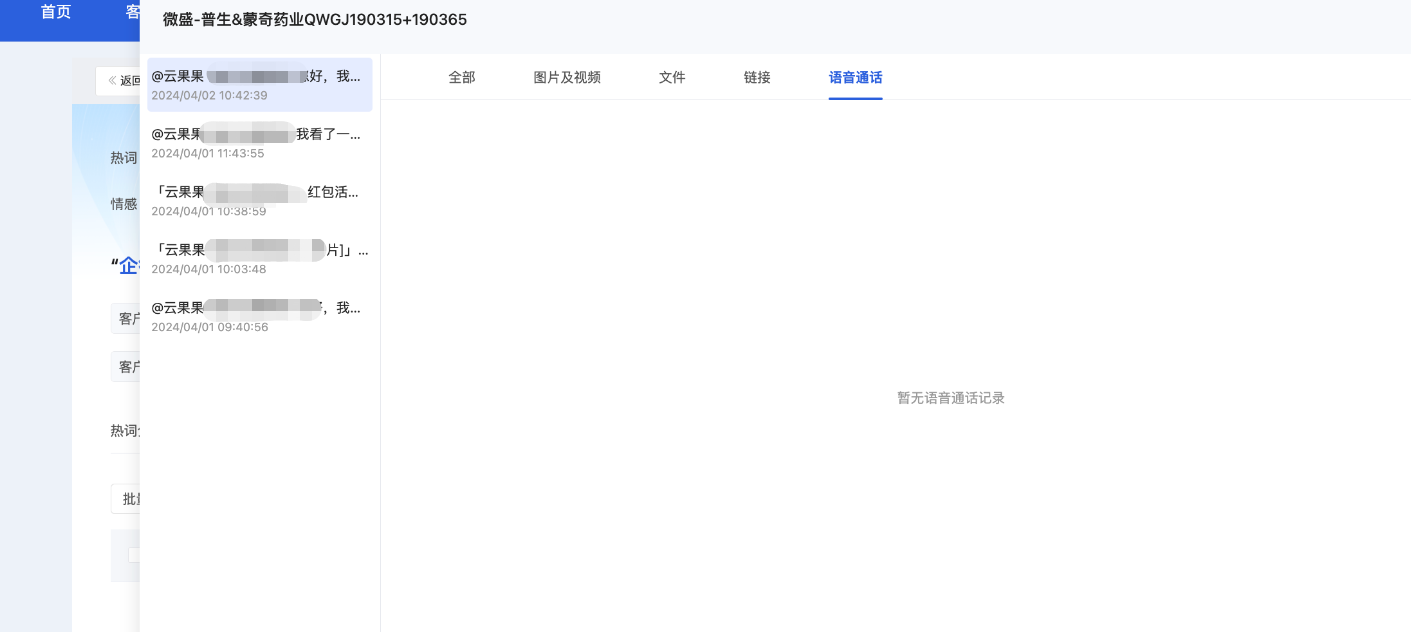The width and height of the screenshot is (1411, 632).
Task: Select message dated 2024/04/01 11:43:55
Action: (260, 143)
